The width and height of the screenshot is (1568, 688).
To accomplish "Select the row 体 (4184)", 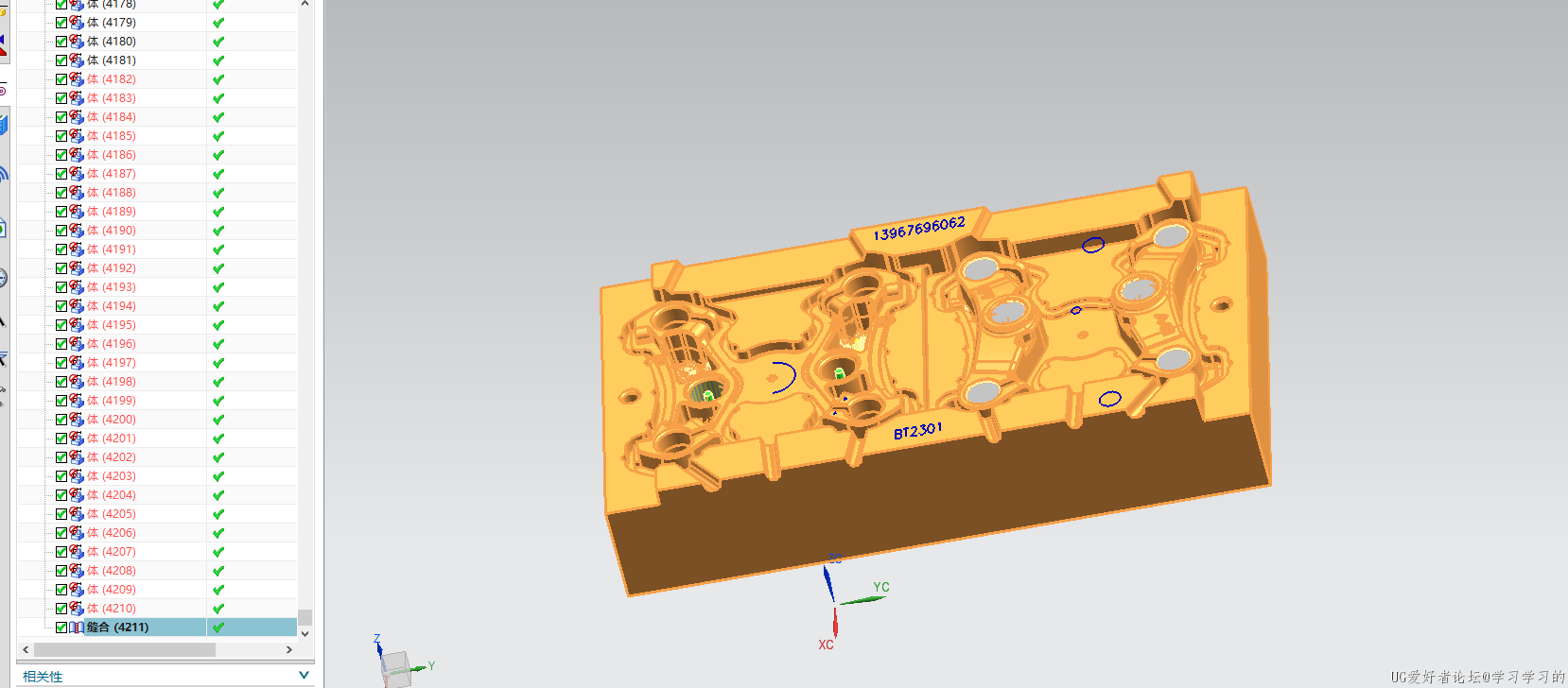I will 157,117.
